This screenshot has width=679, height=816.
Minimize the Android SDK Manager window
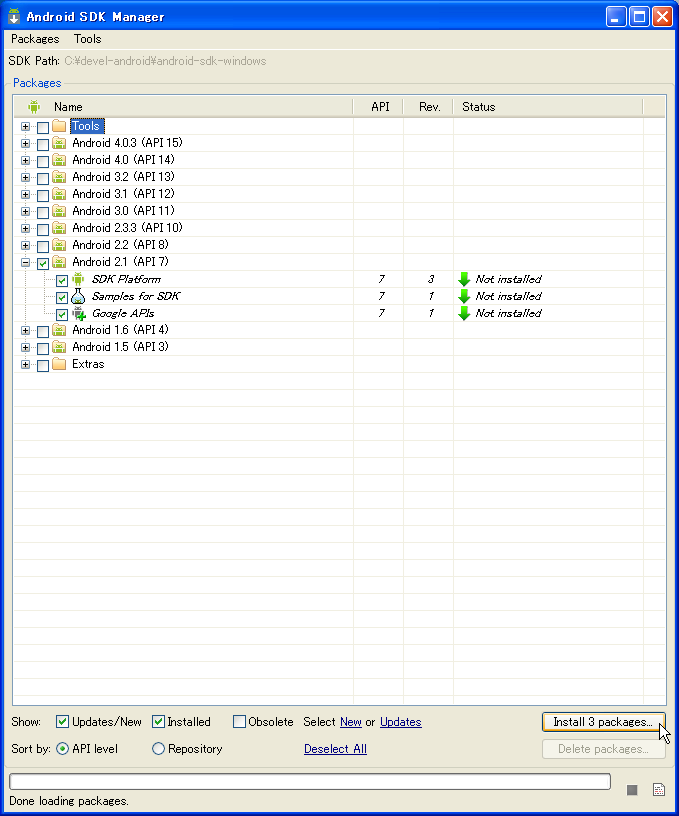point(616,17)
